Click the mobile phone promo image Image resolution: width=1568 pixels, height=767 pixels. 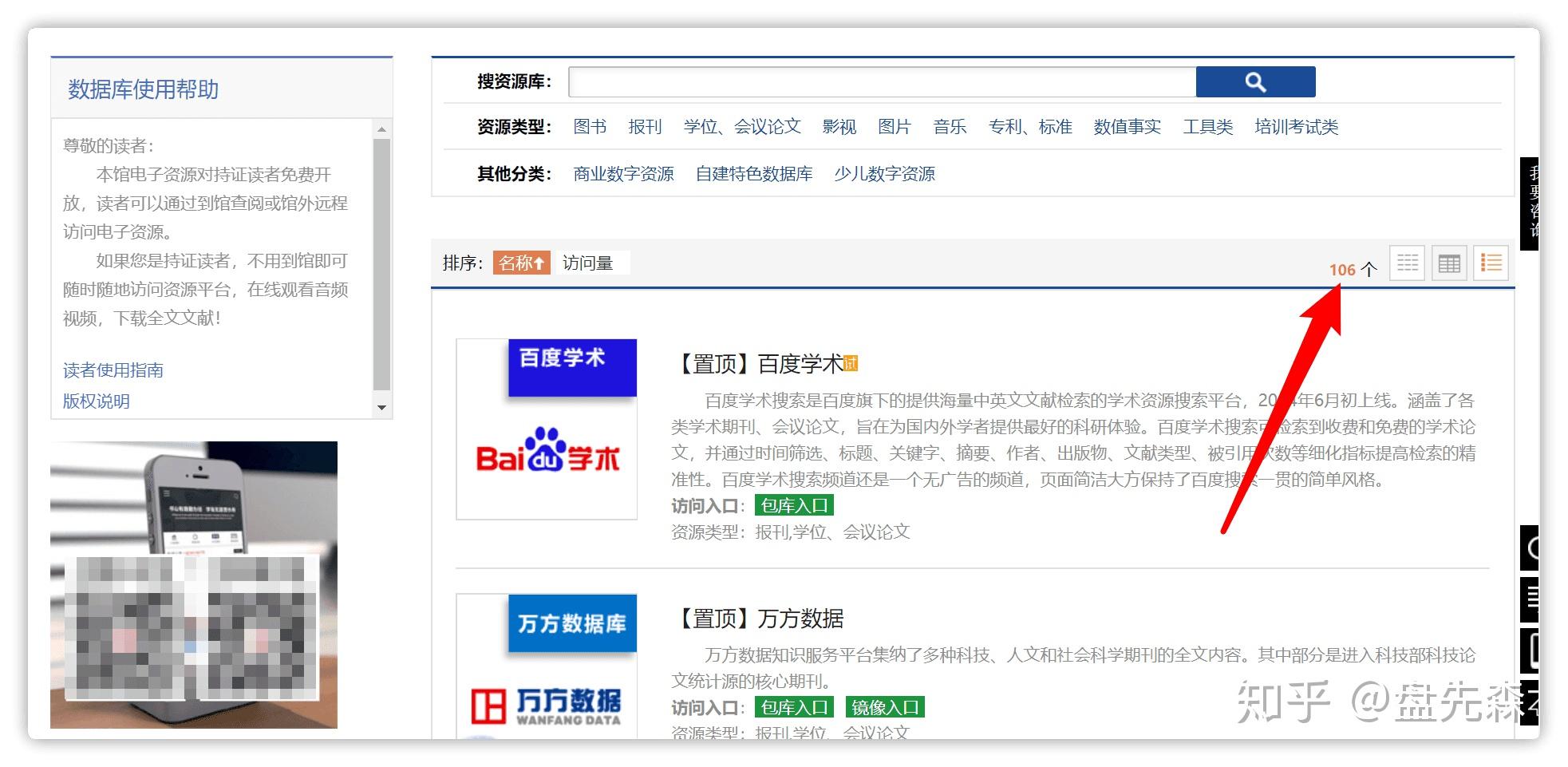tap(194, 584)
